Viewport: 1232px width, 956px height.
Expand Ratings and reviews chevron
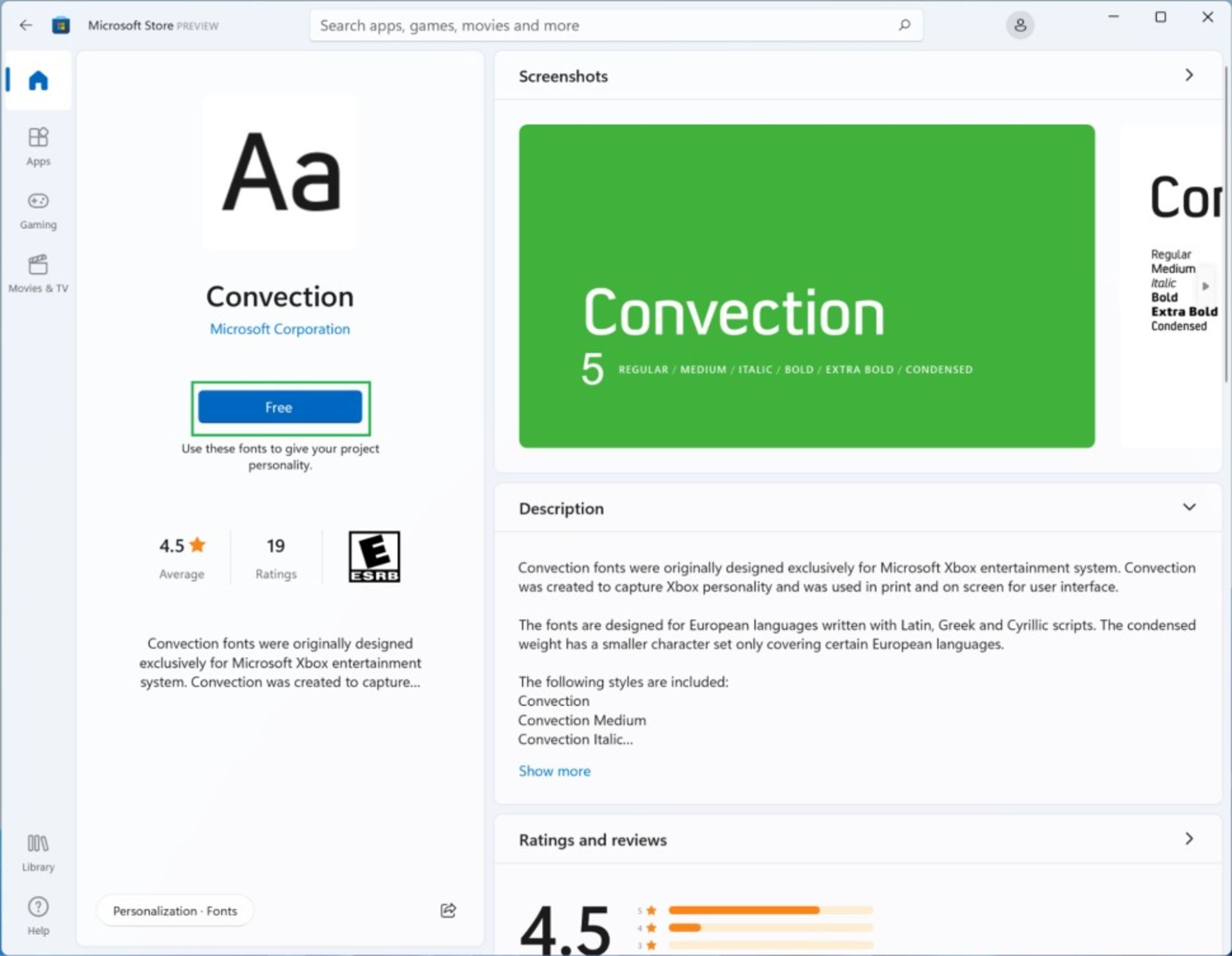click(x=1188, y=839)
